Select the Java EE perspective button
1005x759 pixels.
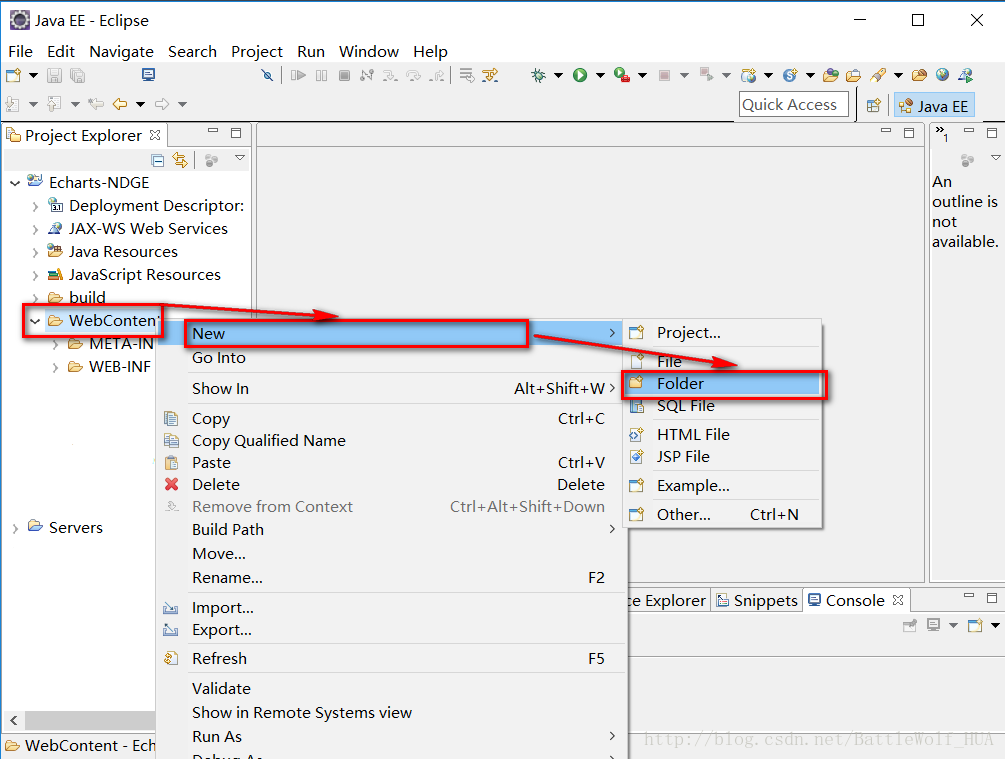click(x=934, y=106)
